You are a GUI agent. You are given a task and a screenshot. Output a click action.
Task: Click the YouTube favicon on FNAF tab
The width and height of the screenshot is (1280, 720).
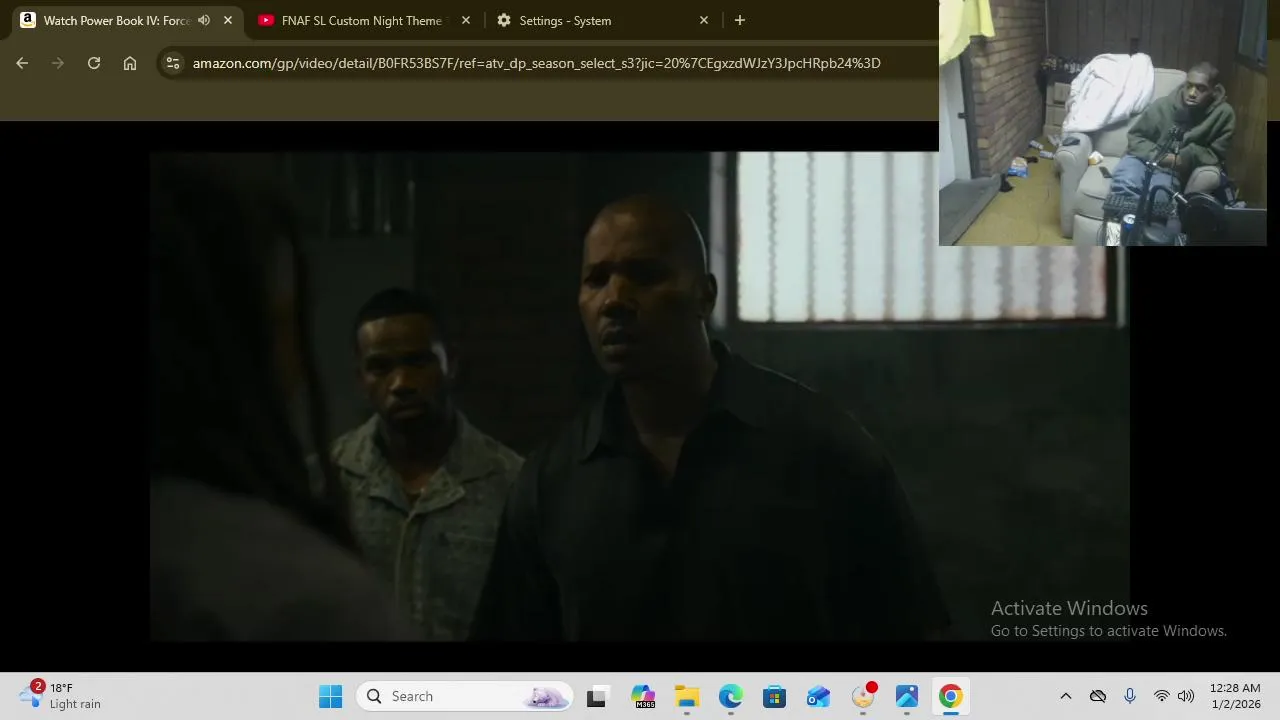pyautogui.click(x=266, y=20)
